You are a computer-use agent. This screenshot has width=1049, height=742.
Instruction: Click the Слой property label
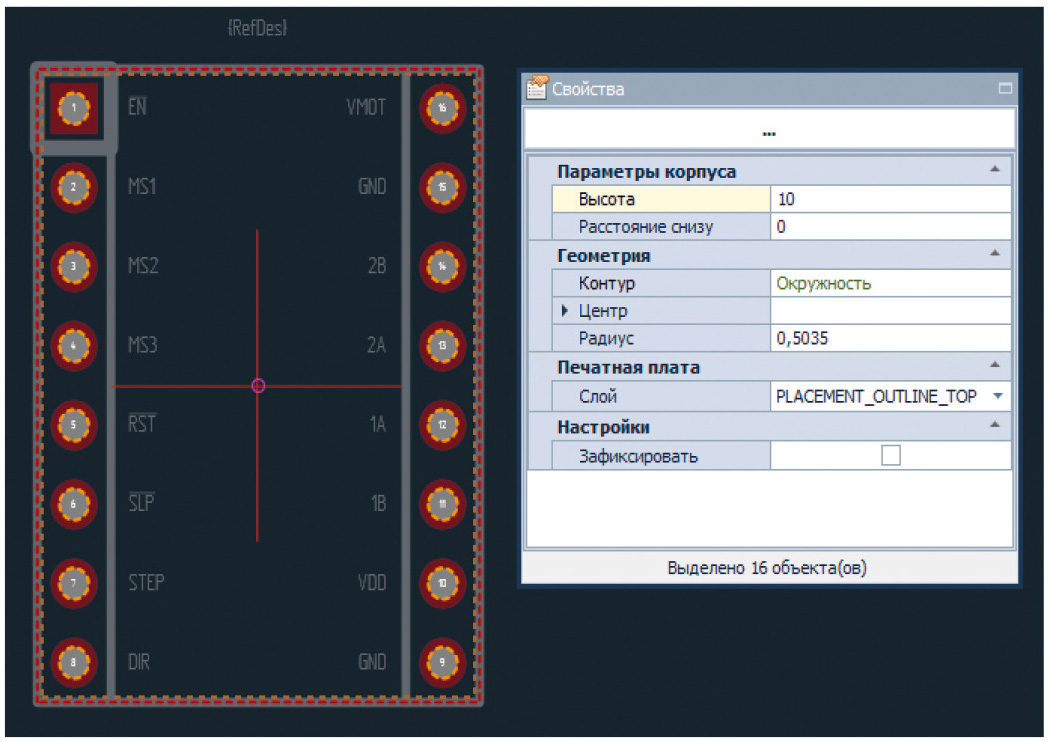[x=597, y=396]
